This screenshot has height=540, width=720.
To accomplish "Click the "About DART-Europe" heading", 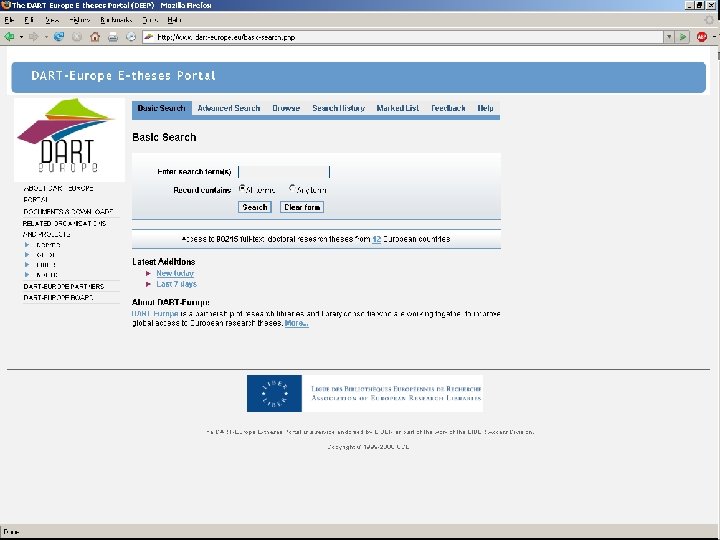I will (171, 302).
